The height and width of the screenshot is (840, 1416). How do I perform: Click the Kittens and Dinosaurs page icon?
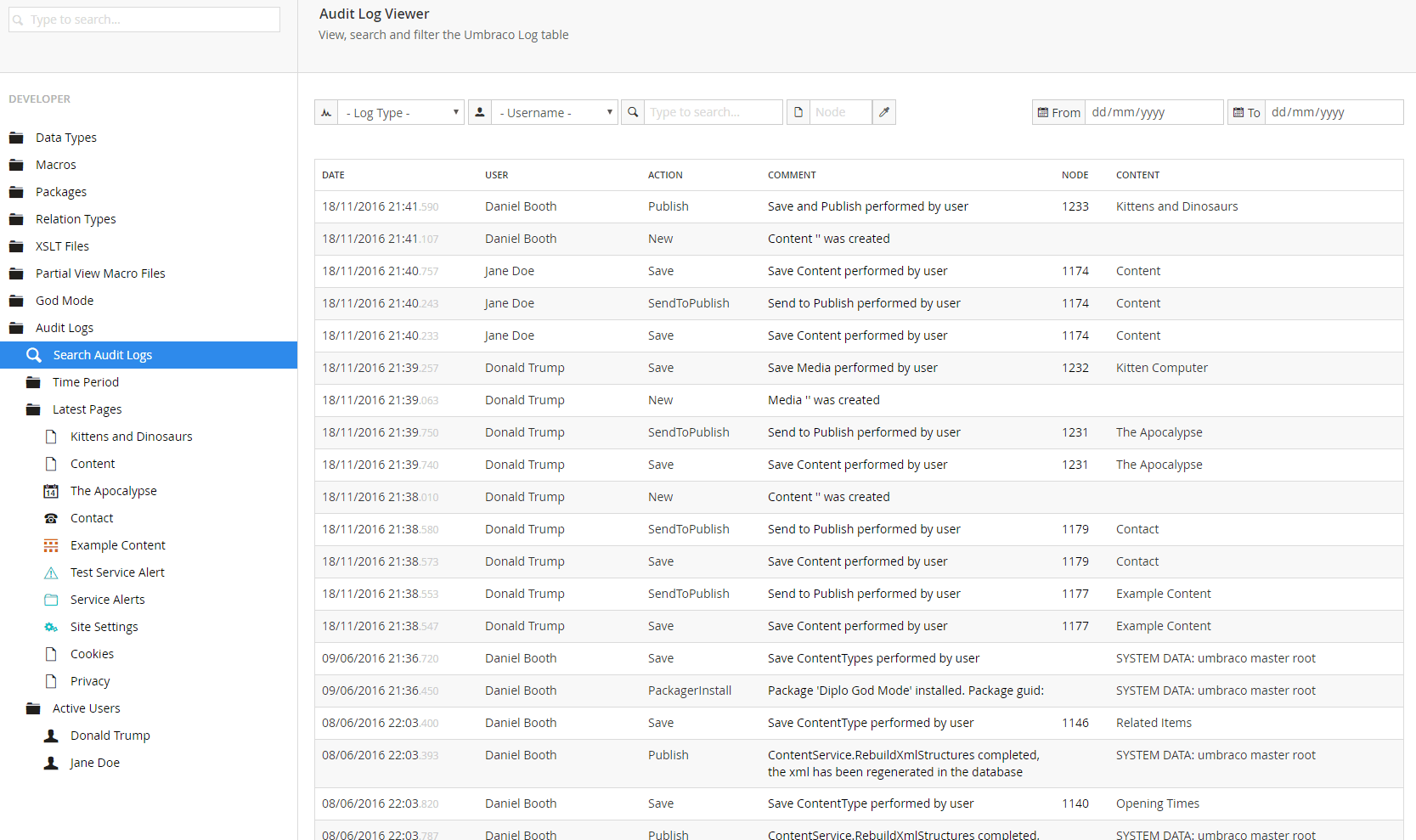pyautogui.click(x=51, y=437)
